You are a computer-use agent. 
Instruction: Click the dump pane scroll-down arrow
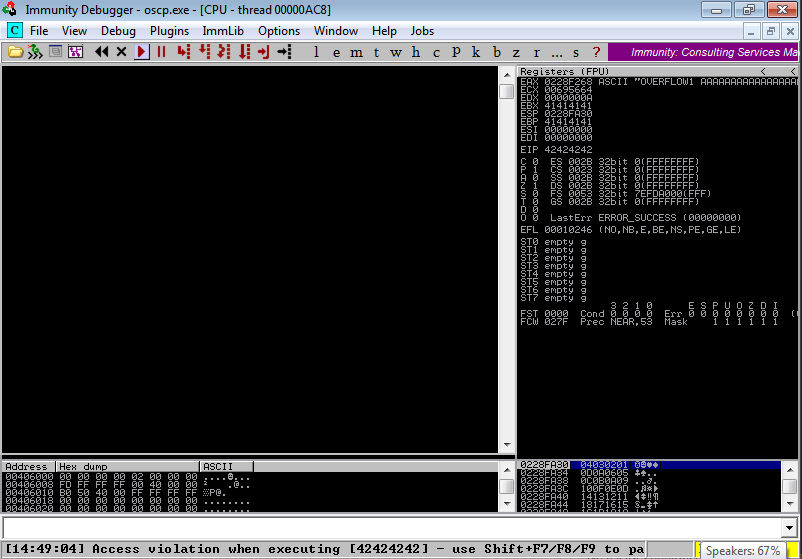507,504
